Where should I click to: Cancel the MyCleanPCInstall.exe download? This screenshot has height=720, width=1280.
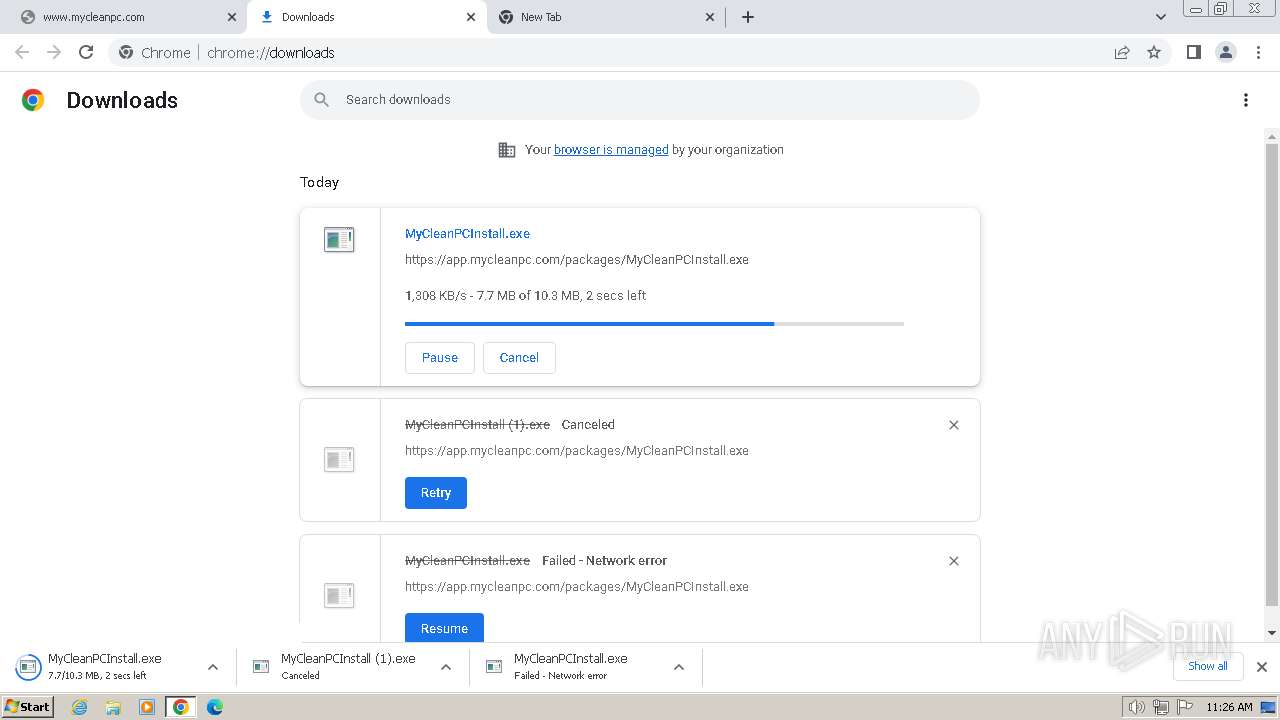(519, 358)
